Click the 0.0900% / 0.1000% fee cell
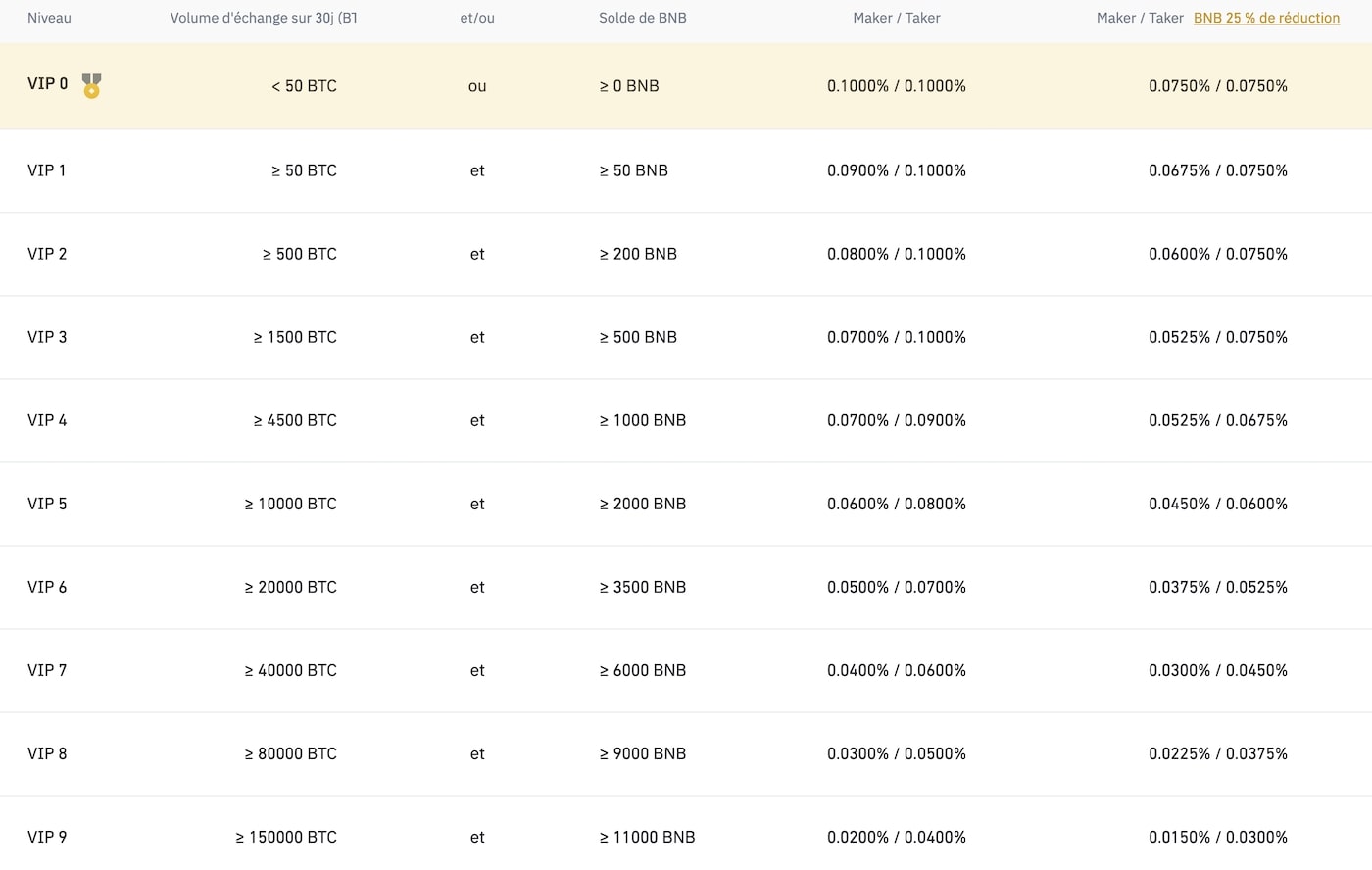The image size is (1372, 870). coord(897,170)
